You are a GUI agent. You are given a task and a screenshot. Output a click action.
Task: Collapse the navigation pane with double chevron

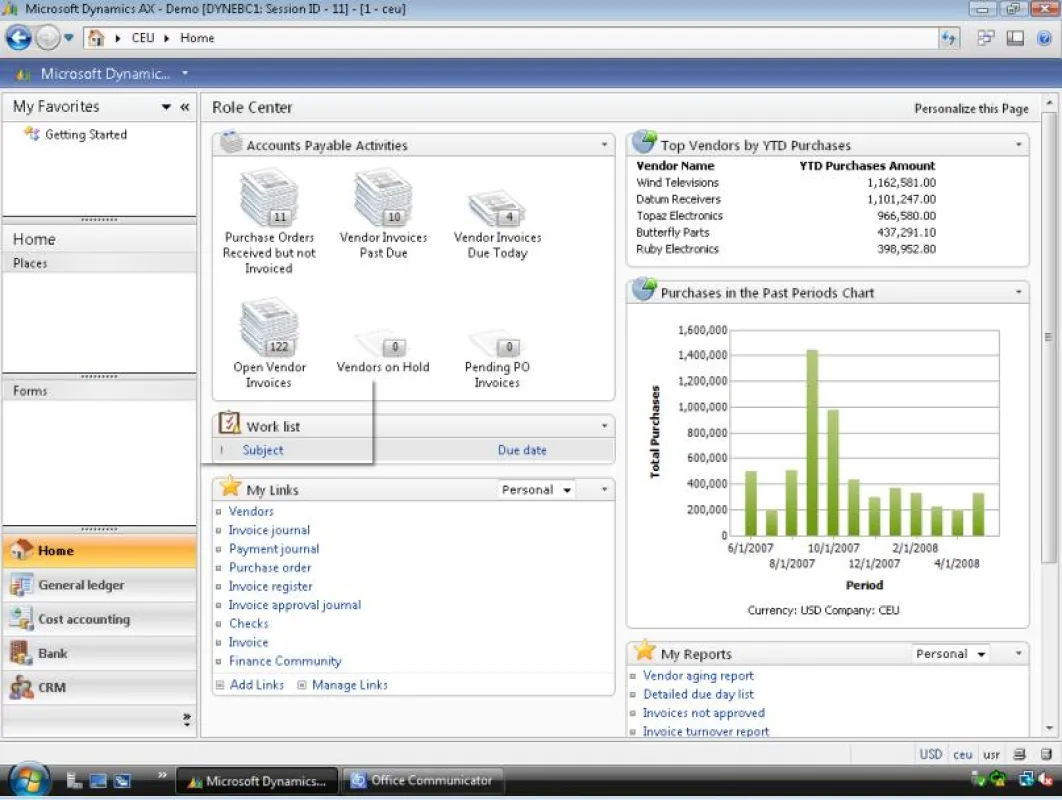pyautogui.click(x=184, y=107)
